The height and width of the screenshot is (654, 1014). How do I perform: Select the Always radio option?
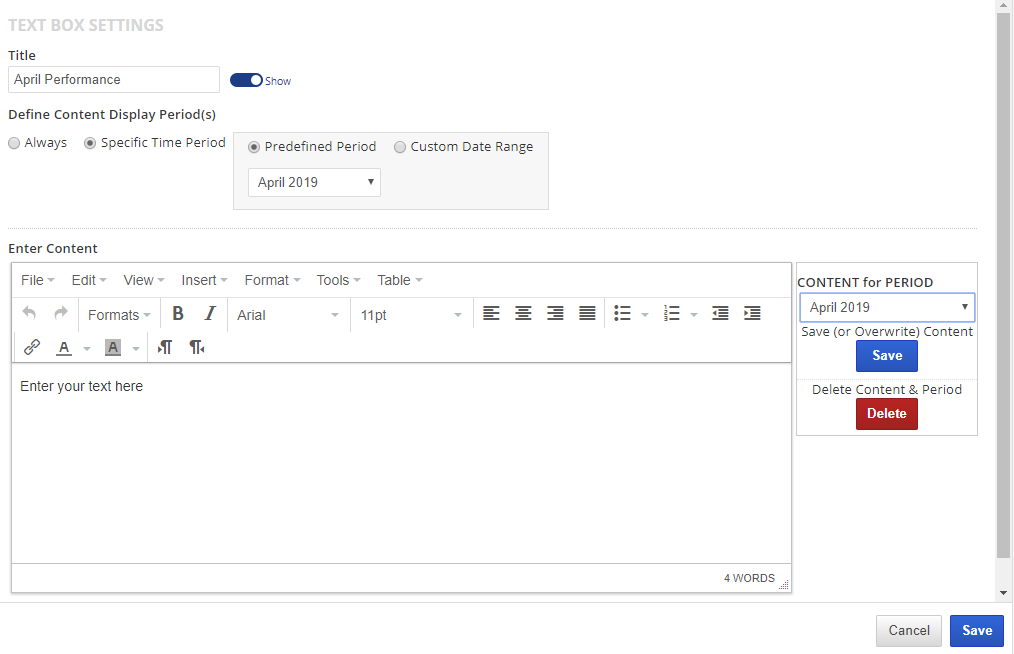tap(14, 143)
